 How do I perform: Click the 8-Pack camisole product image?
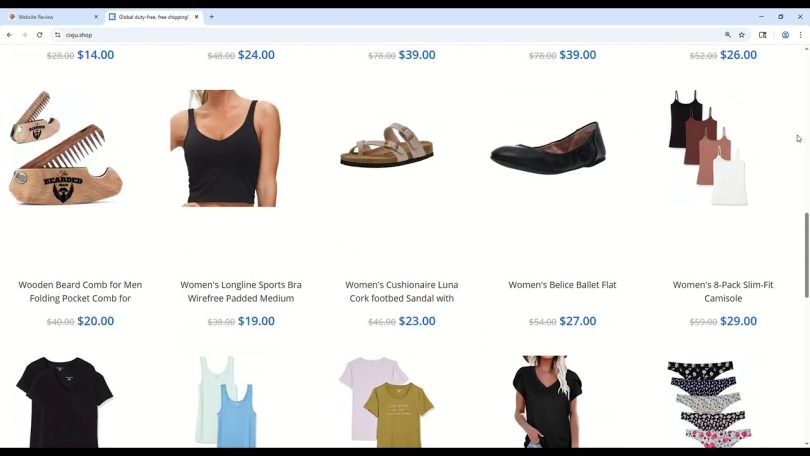pyautogui.click(x=708, y=147)
